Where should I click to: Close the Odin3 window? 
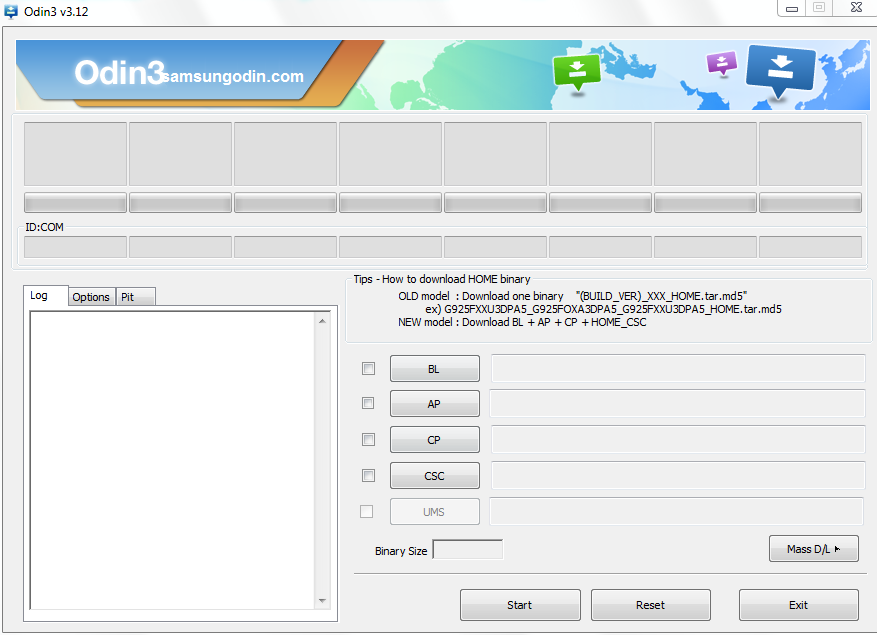coord(856,7)
